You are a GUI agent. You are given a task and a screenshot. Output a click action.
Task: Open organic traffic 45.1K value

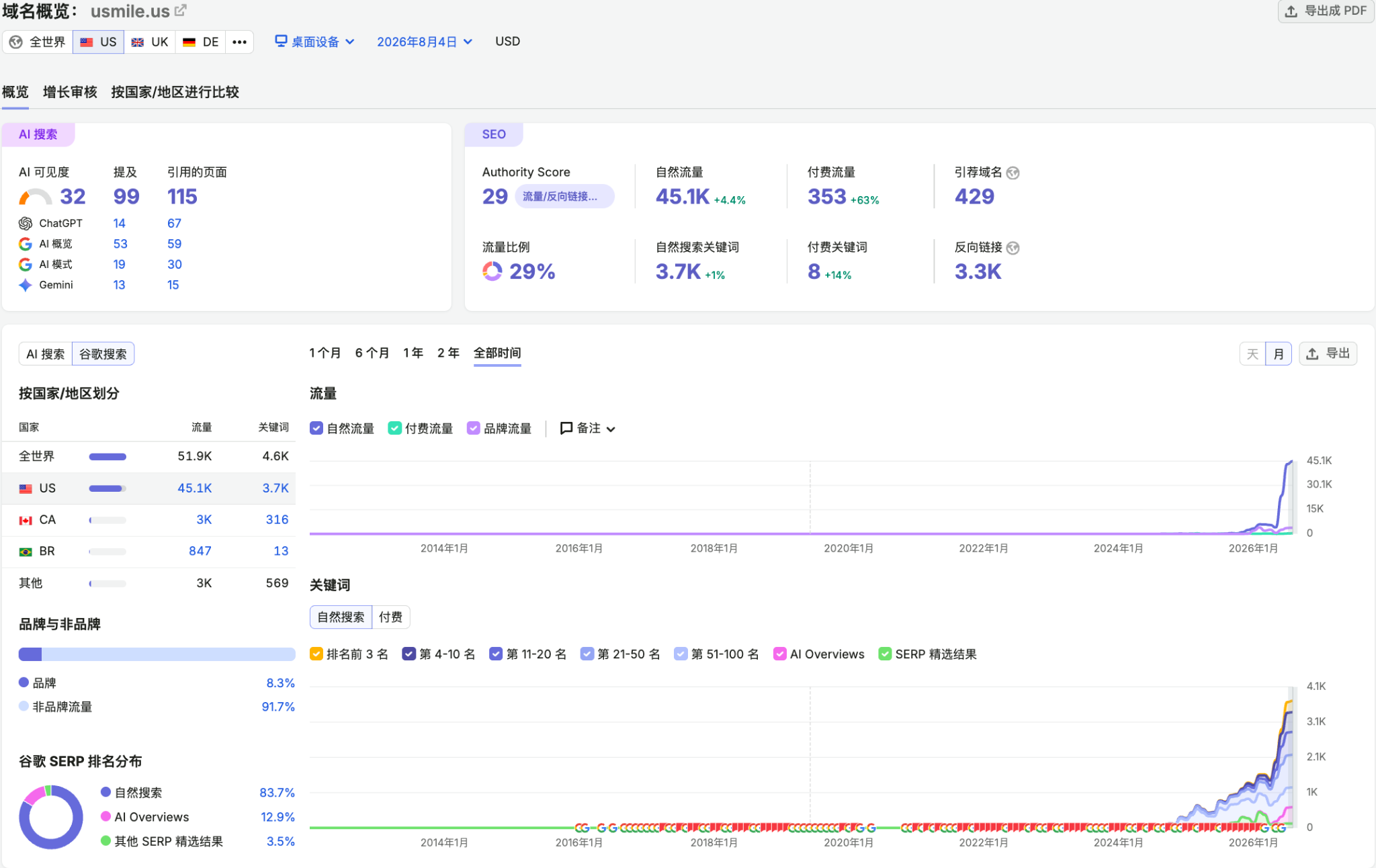683,196
